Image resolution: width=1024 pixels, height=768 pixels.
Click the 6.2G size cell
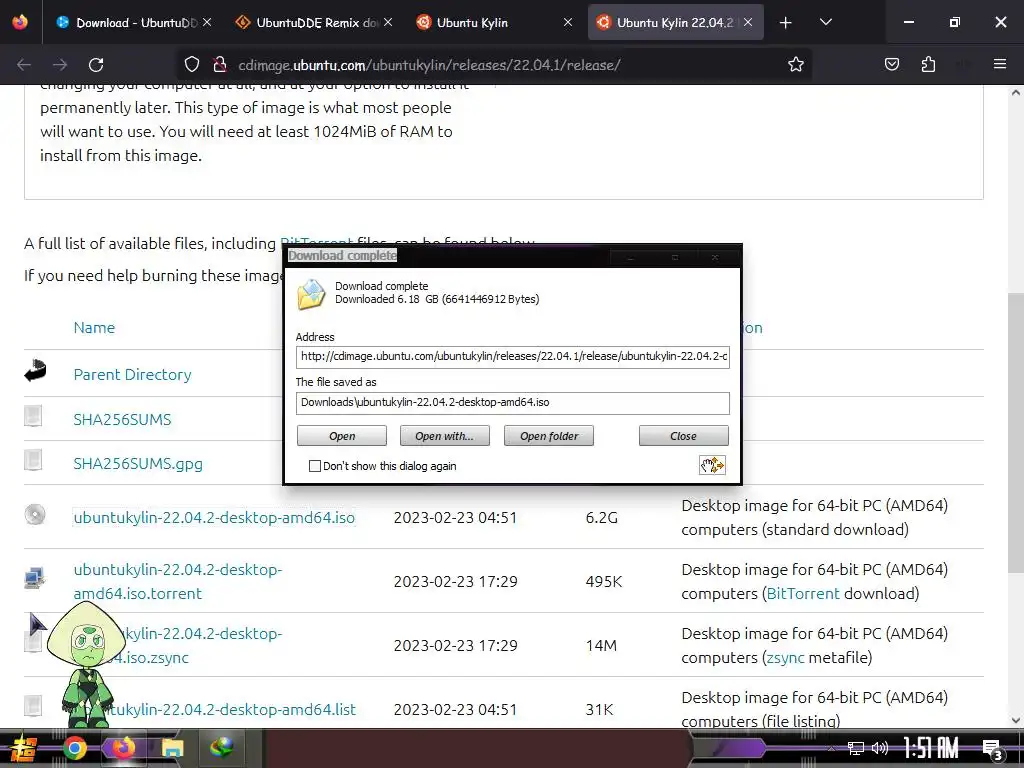click(601, 518)
